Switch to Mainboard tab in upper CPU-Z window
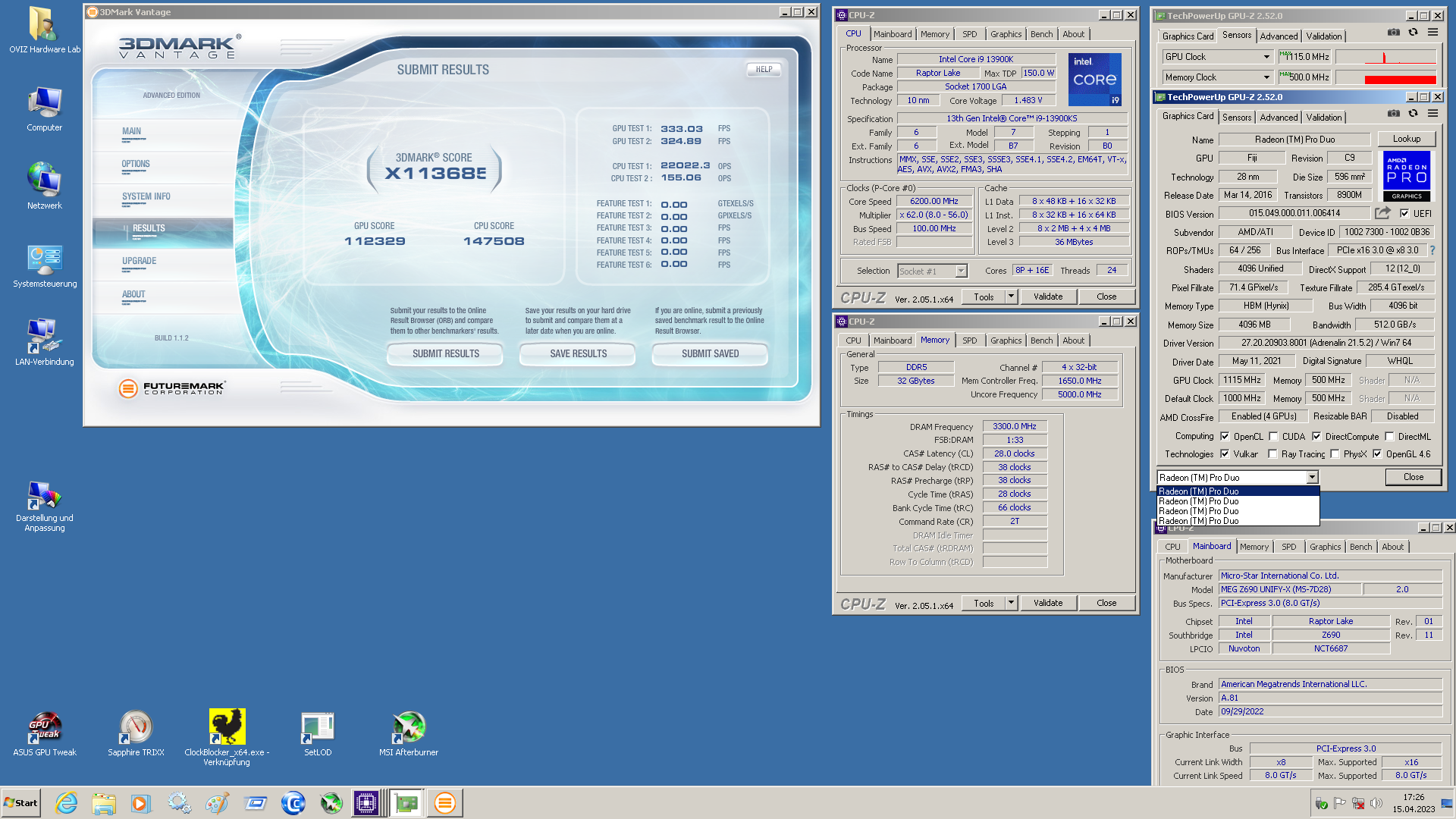1456x819 pixels. pos(893,34)
